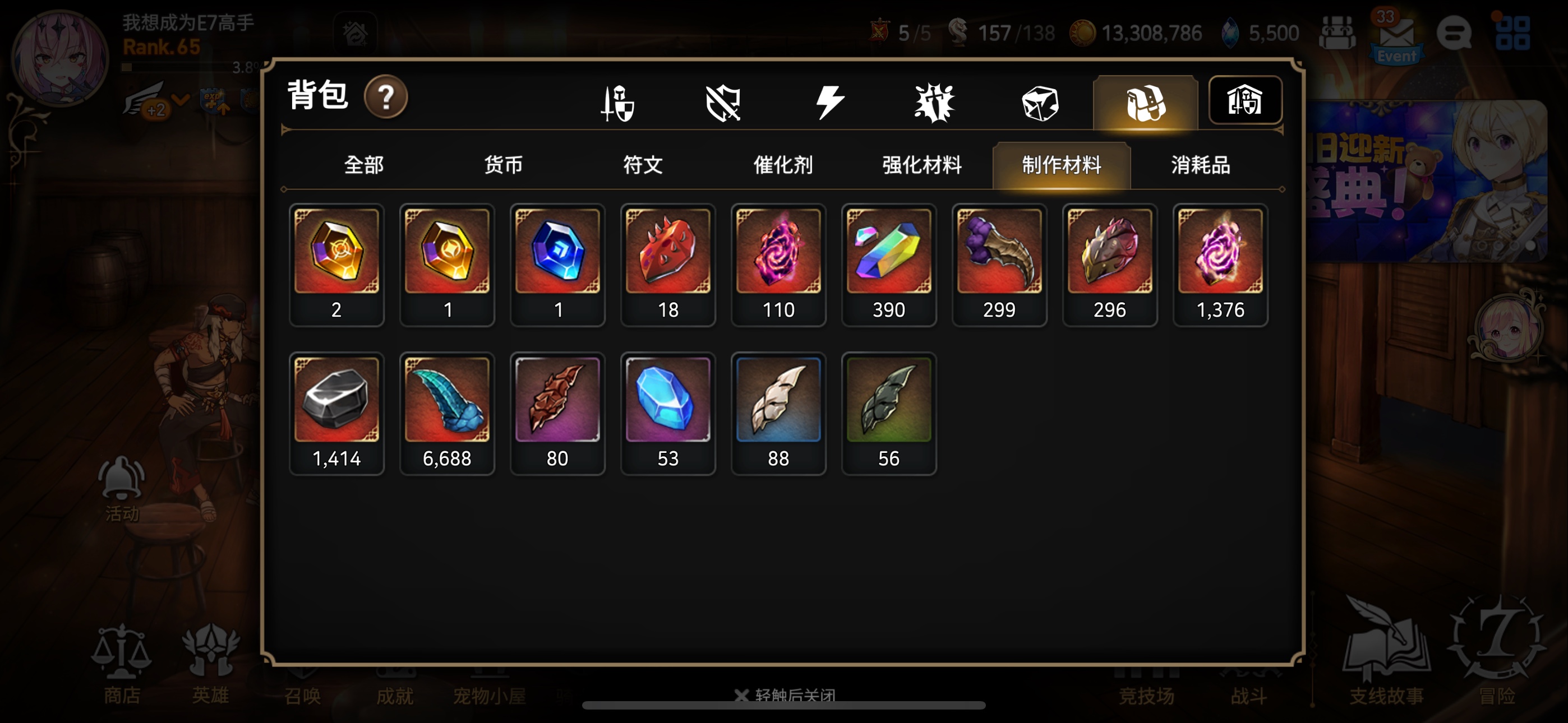
Task: Select the blue gem item with 53
Action: [x=668, y=413]
